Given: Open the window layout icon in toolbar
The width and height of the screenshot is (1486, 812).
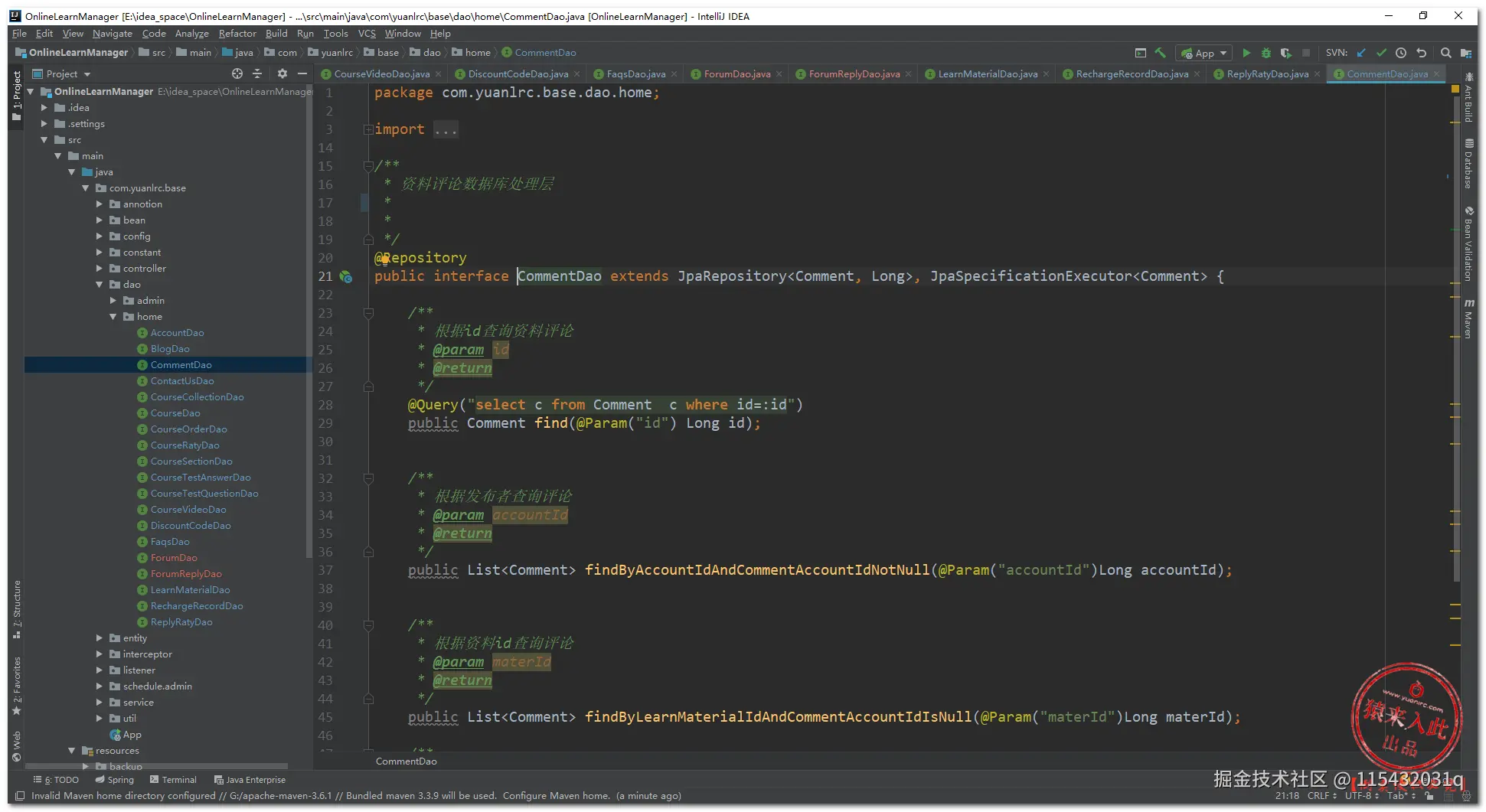Looking at the screenshot, I should pos(1140,53).
